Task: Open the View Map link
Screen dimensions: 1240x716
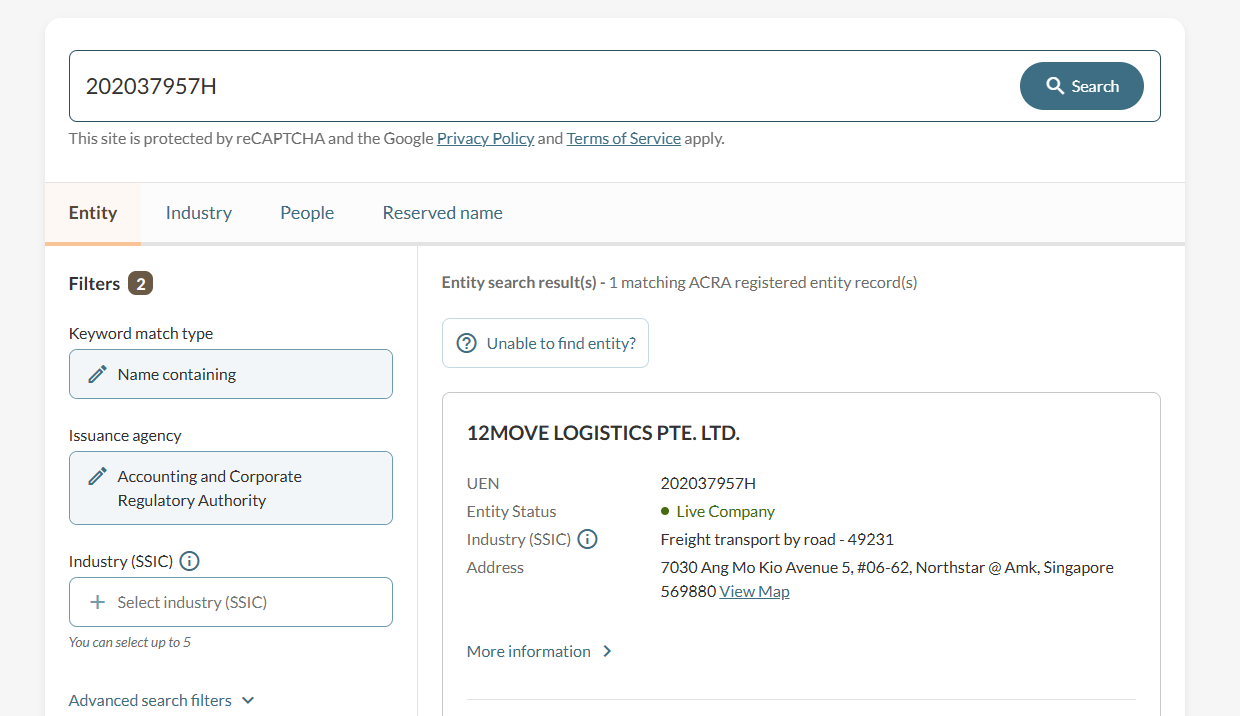Action: 754,591
